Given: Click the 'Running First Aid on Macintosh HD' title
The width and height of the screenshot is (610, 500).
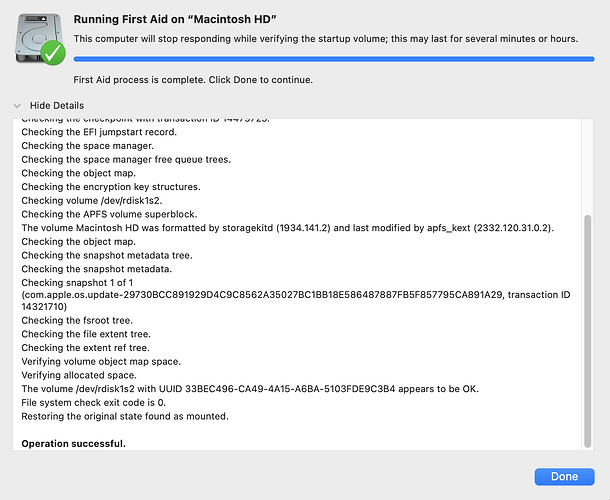Looking at the screenshot, I should (175, 19).
